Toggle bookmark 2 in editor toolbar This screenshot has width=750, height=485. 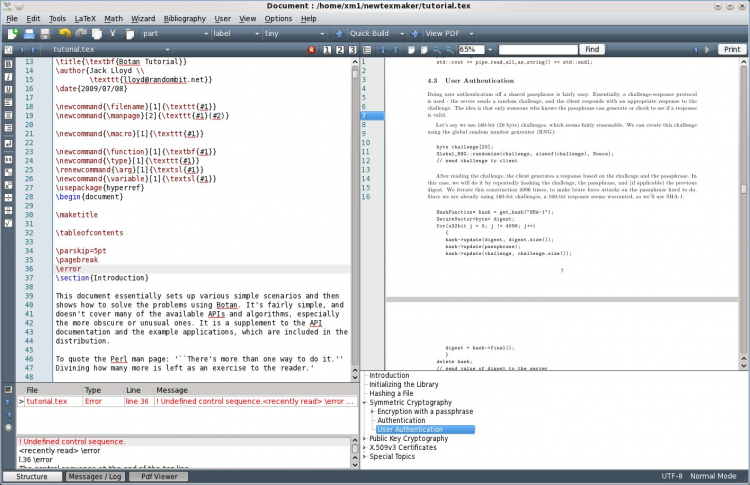339,49
